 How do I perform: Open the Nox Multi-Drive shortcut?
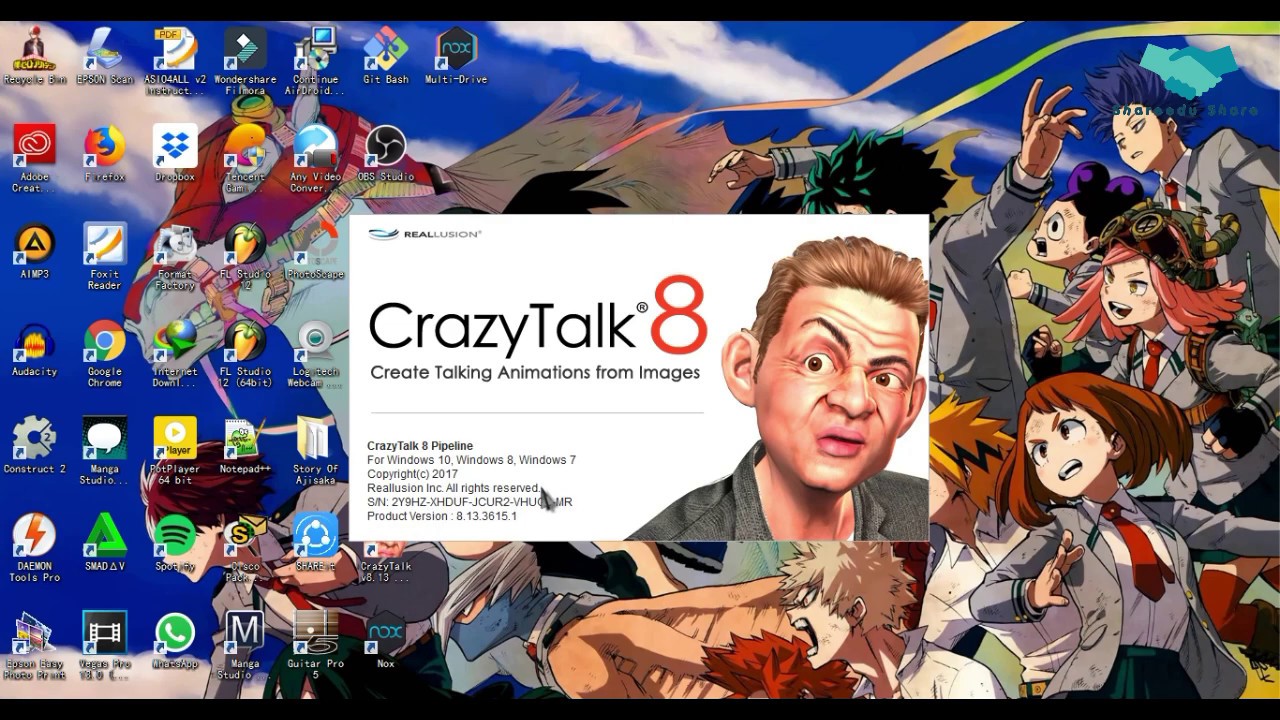[456, 56]
